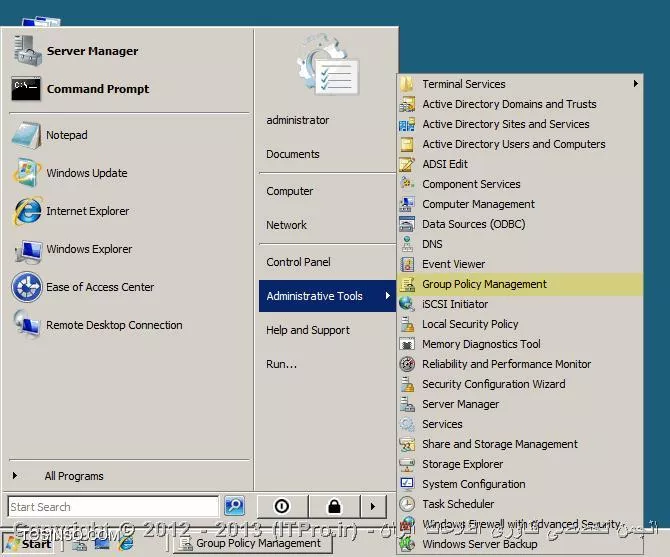Viewport: 670px width, 557px height.
Task: Click the DNS icon
Action: point(407,244)
